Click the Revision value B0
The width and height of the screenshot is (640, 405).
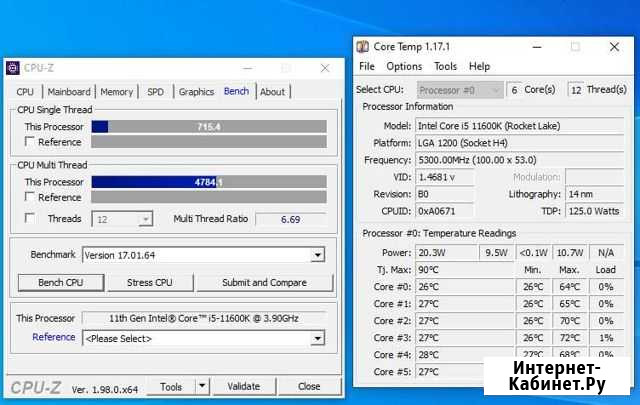coord(444,194)
